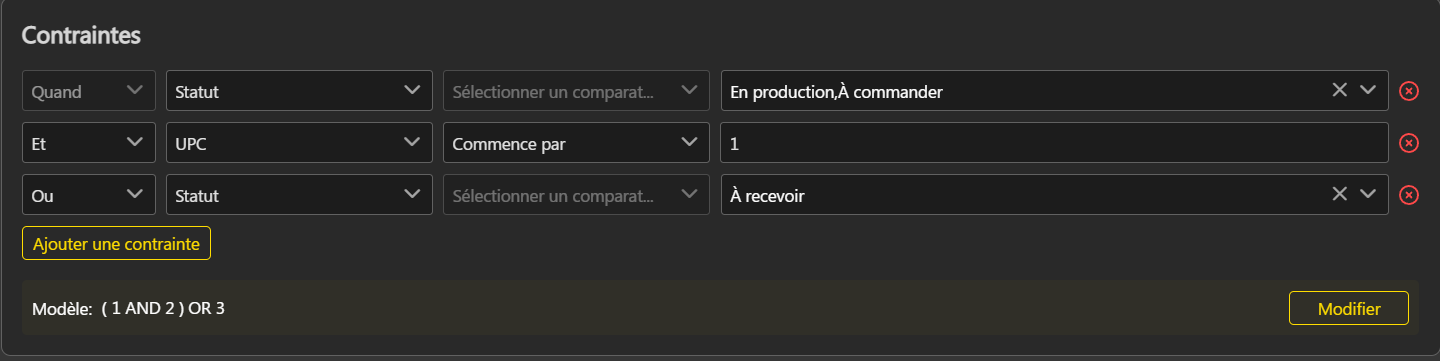
Task: Delete the UPC constraint row
Action: [1408, 143]
